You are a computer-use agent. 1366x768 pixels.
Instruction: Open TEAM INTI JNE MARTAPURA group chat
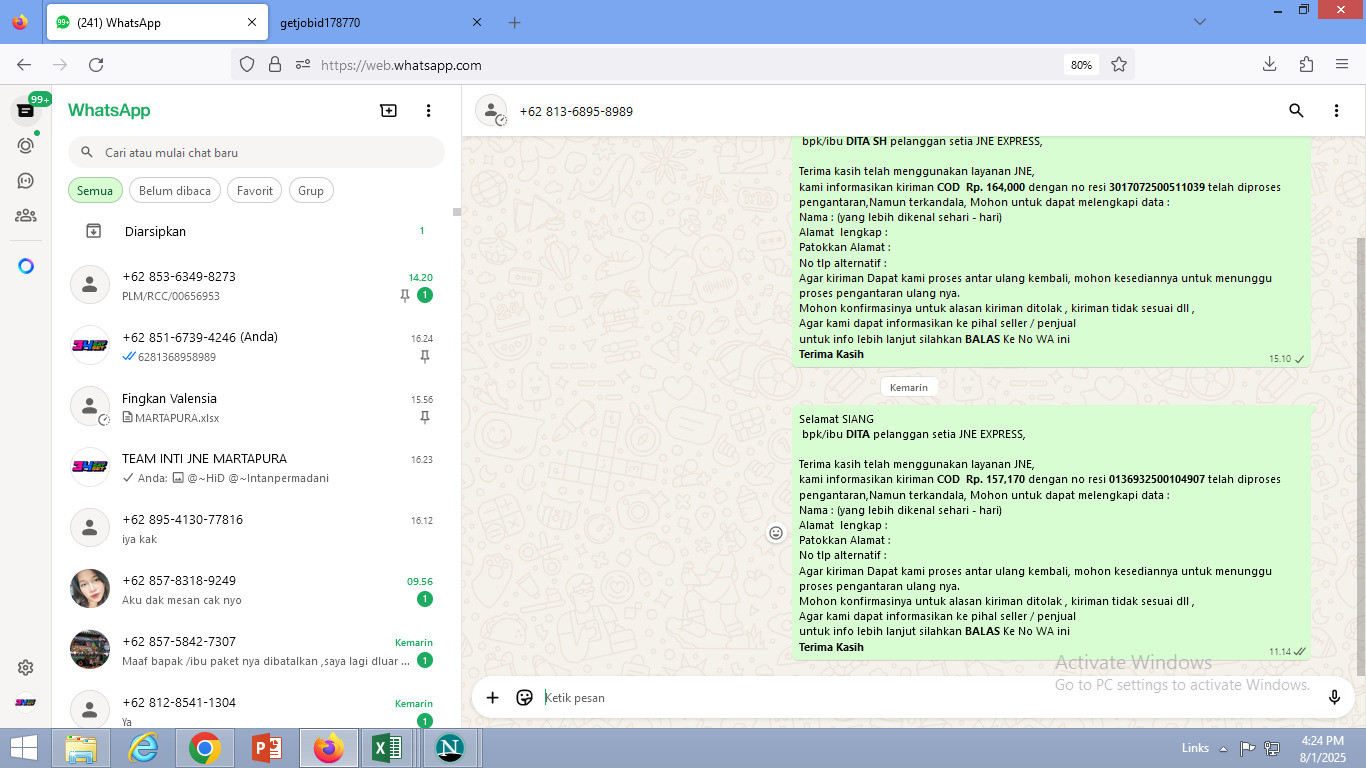pyautogui.click(x=256, y=468)
